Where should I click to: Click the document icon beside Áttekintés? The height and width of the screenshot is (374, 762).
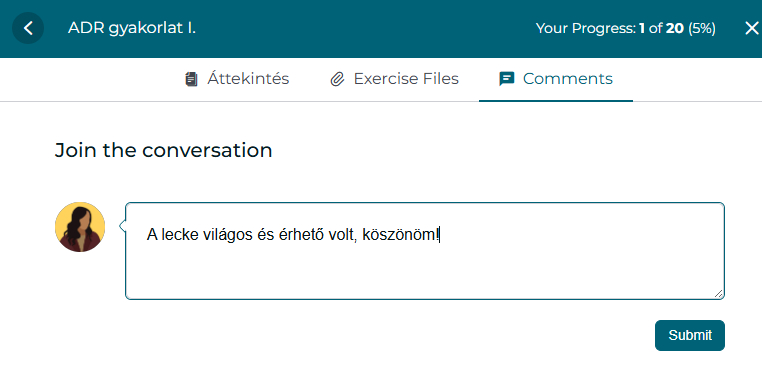(191, 79)
